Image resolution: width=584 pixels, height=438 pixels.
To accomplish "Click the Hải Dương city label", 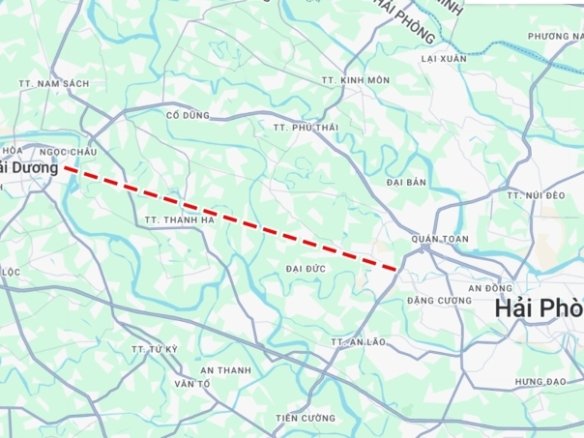I will [29, 168].
